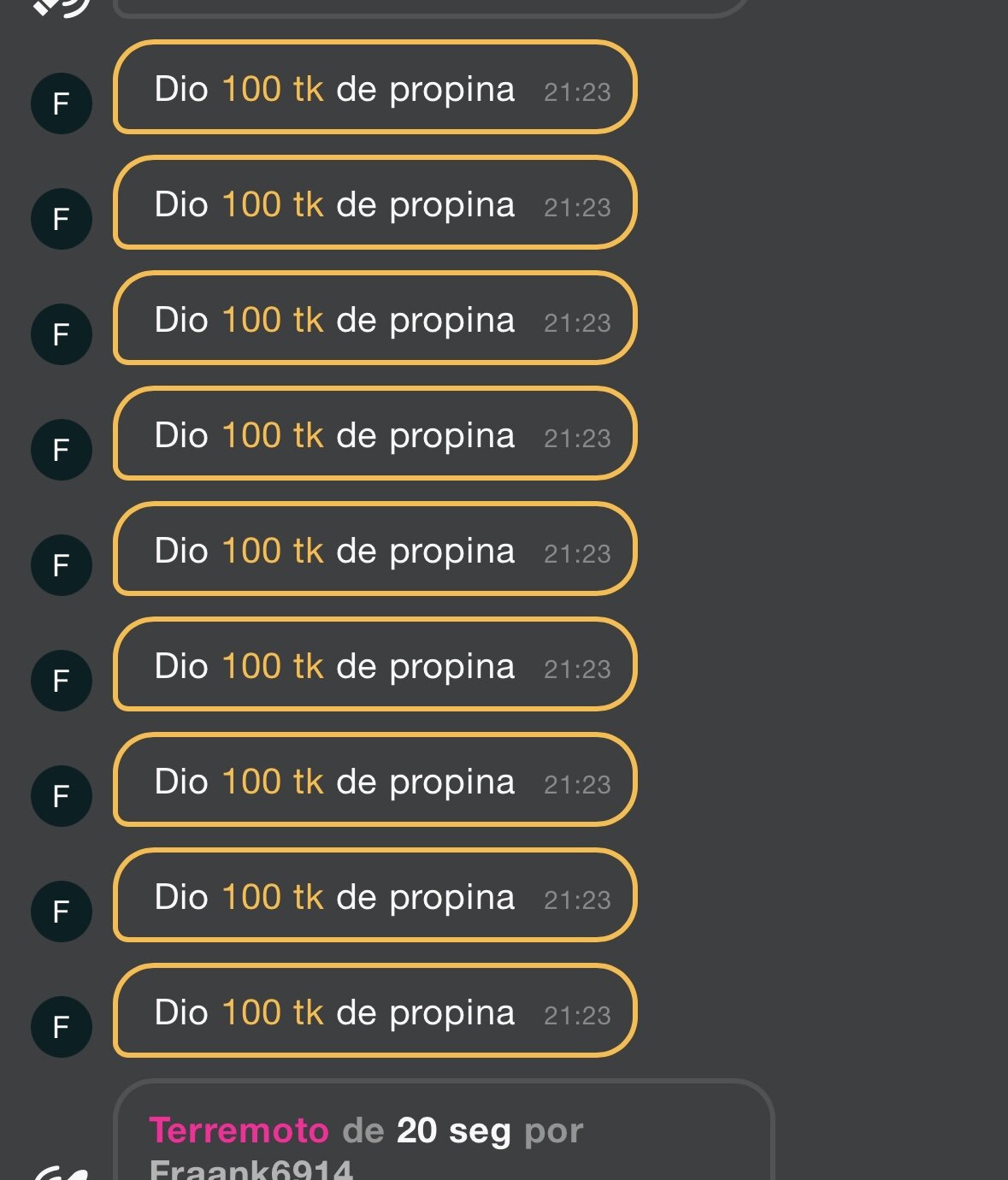Viewport: 1008px width, 1180px height.
Task: Tap the eighth 'Dio 100 tk de propina' bubble
Action: (374, 896)
